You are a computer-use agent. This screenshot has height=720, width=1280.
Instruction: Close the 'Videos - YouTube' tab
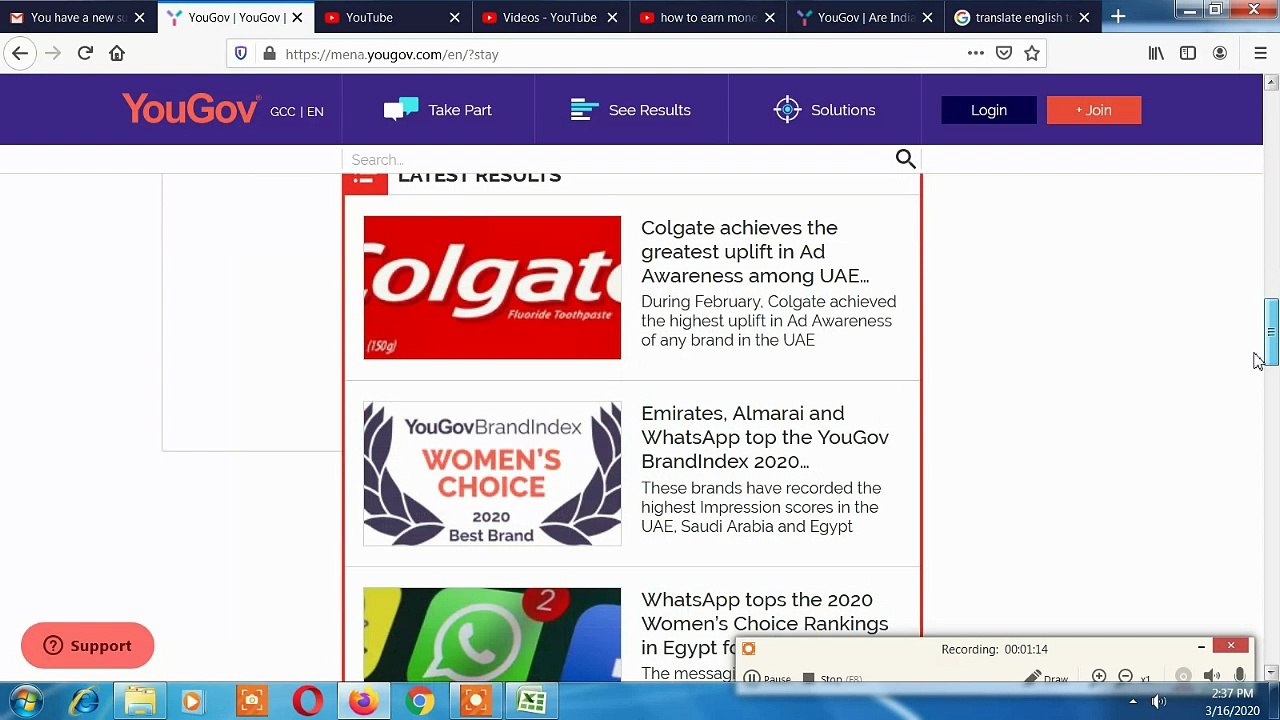[x=612, y=17]
